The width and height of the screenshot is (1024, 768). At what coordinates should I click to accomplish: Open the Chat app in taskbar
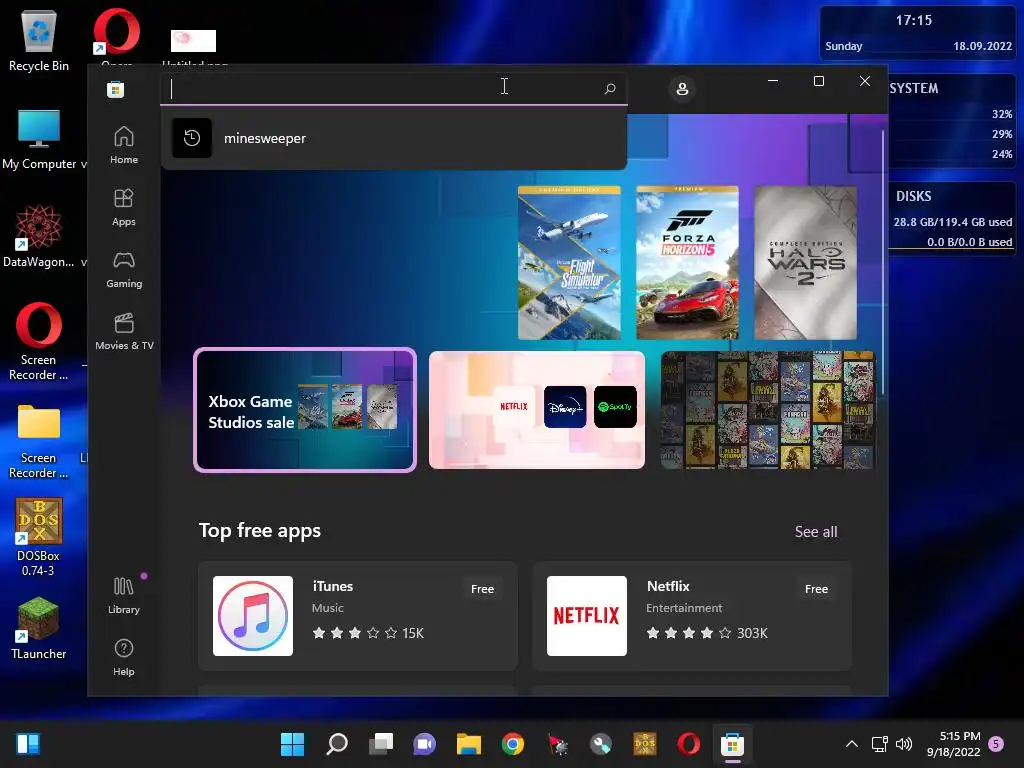pos(424,744)
